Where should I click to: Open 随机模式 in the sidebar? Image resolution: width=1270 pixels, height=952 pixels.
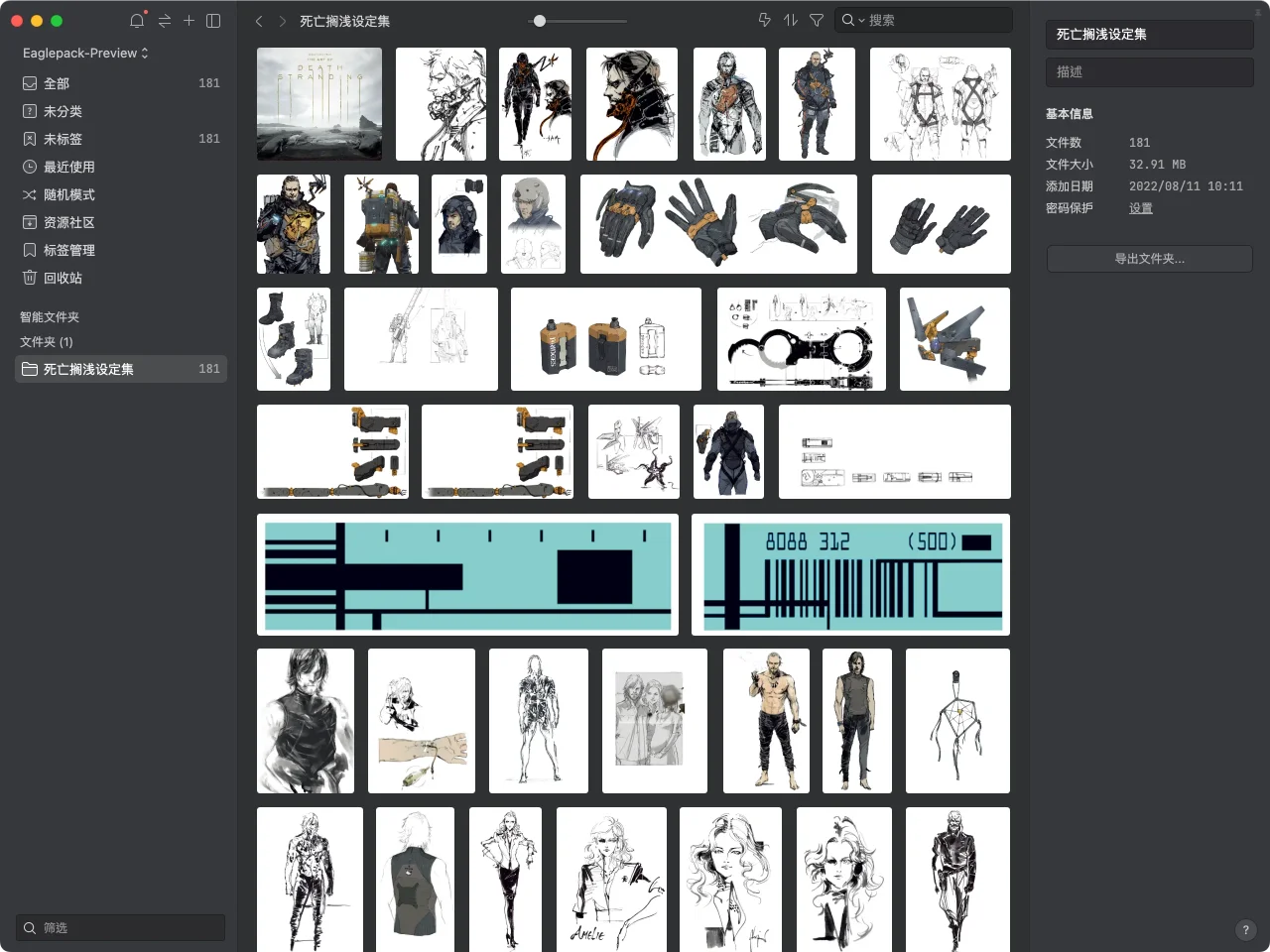pyautogui.click(x=121, y=194)
